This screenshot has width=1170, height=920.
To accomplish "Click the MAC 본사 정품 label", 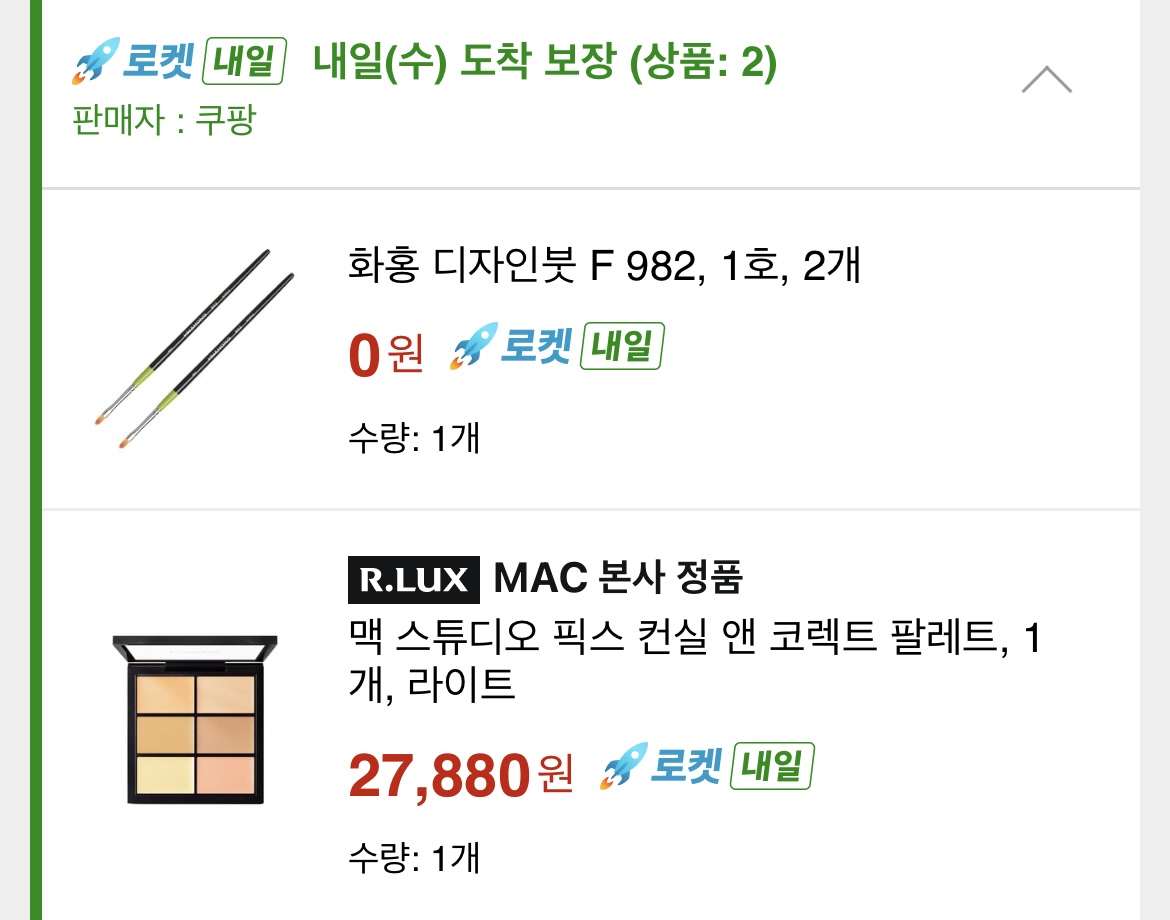I will pos(618,578).
